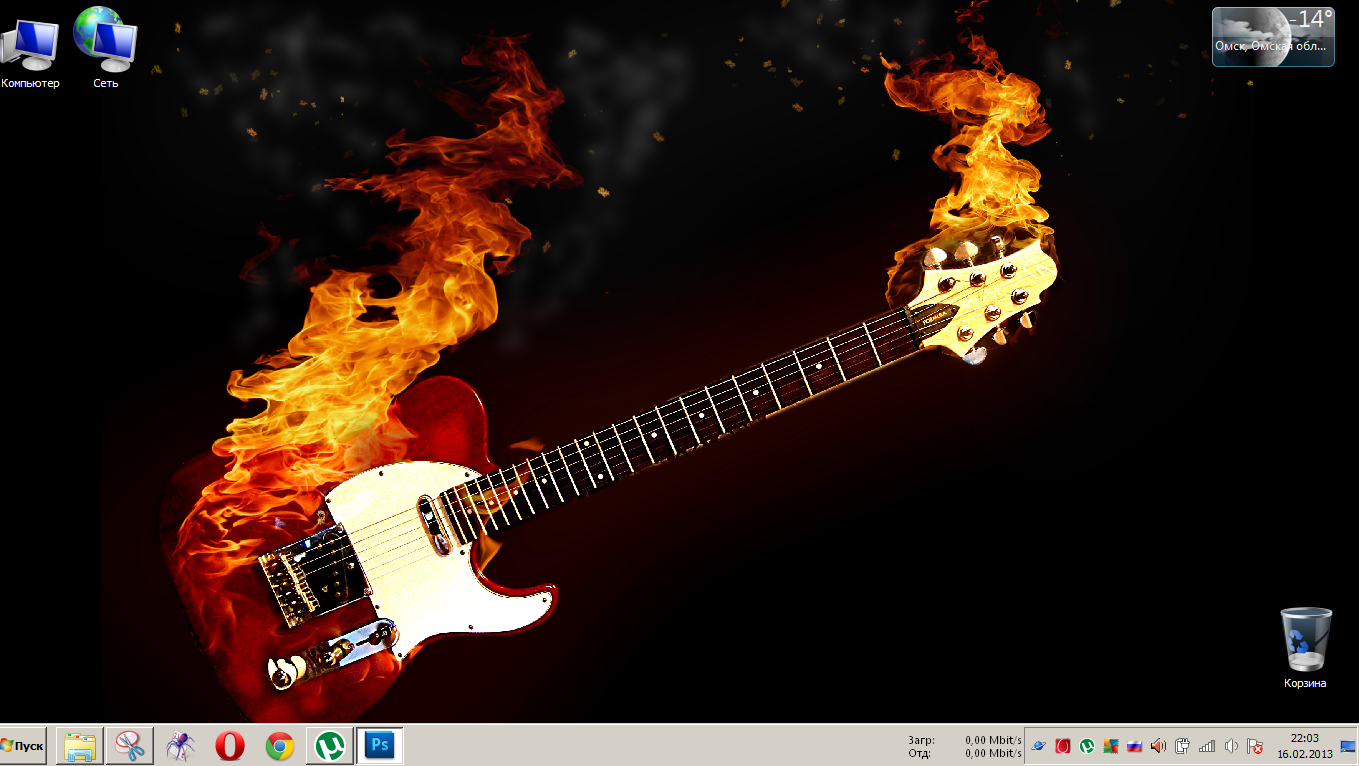This screenshot has width=1359, height=766.
Task: Switch to the uTorrent taskbar window
Action: pyautogui.click(x=330, y=746)
